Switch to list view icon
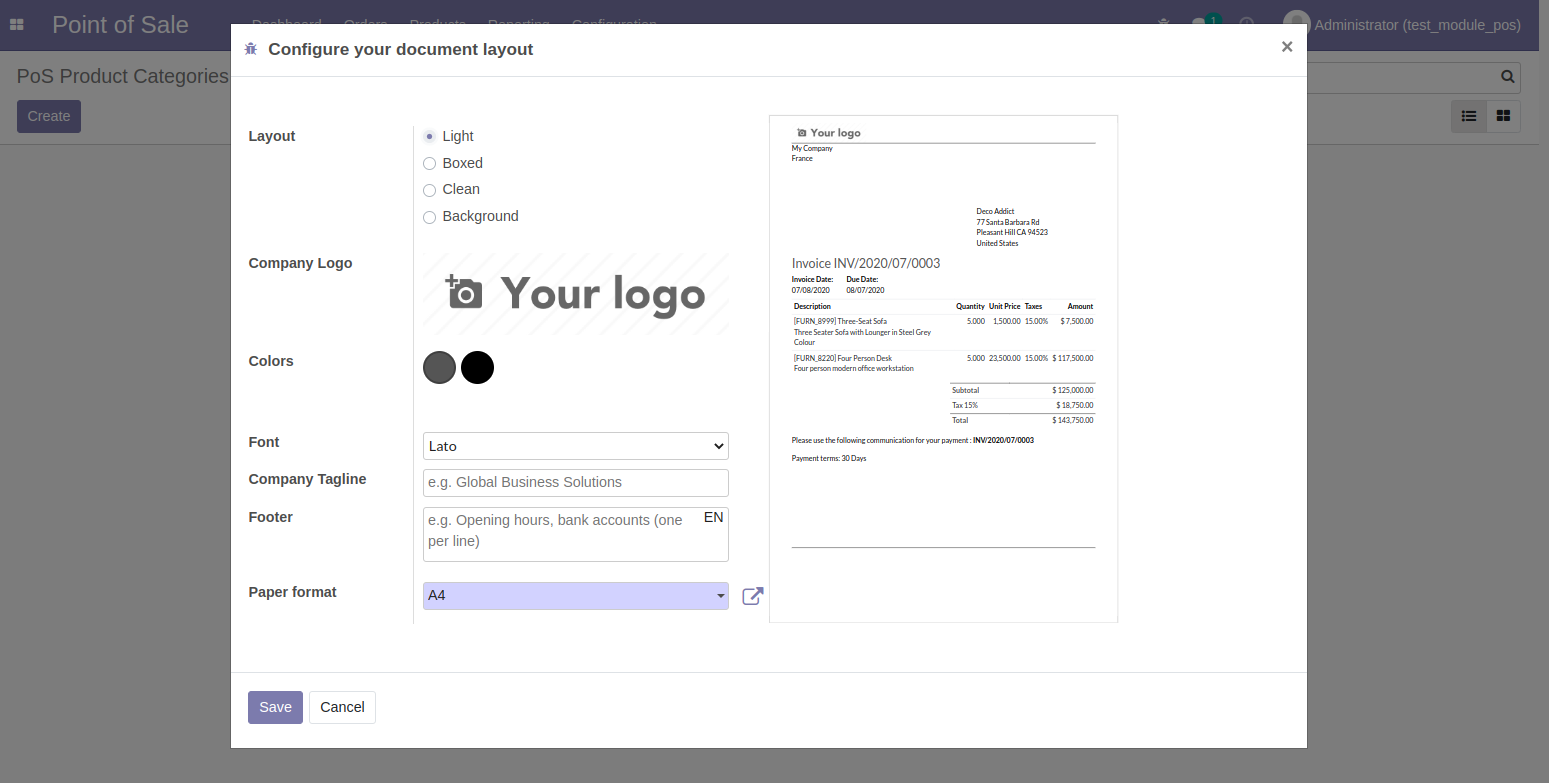 point(1468,116)
